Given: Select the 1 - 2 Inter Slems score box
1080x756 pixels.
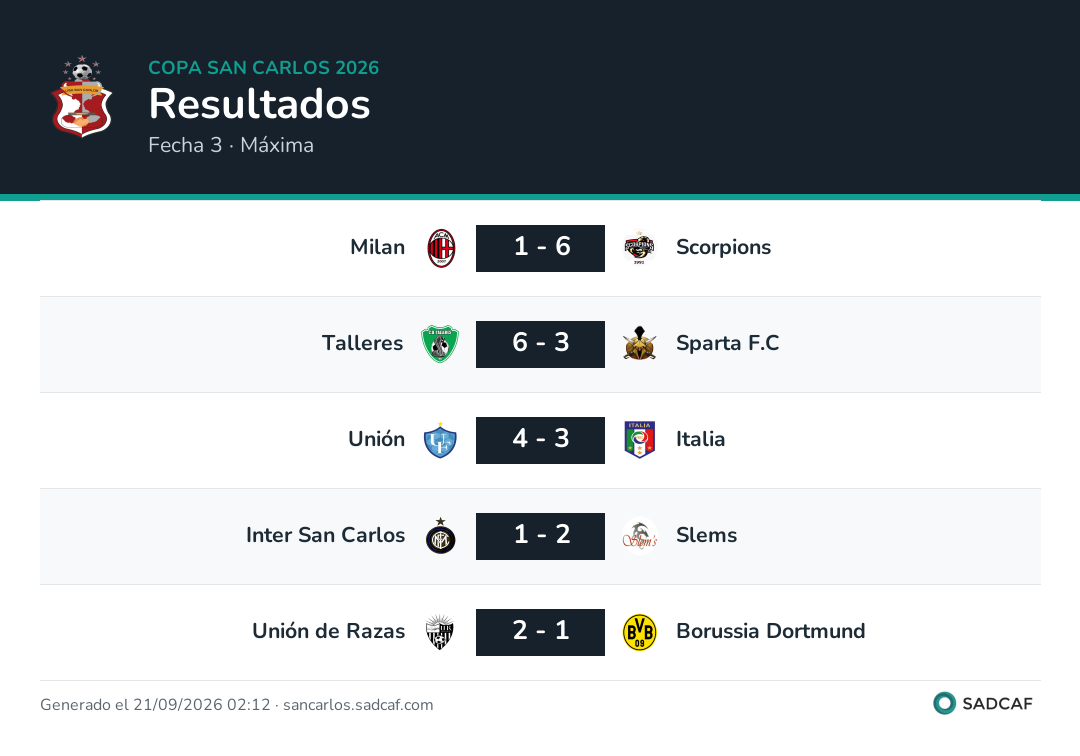Looking at the screenshot, I should tap(541, 536).
